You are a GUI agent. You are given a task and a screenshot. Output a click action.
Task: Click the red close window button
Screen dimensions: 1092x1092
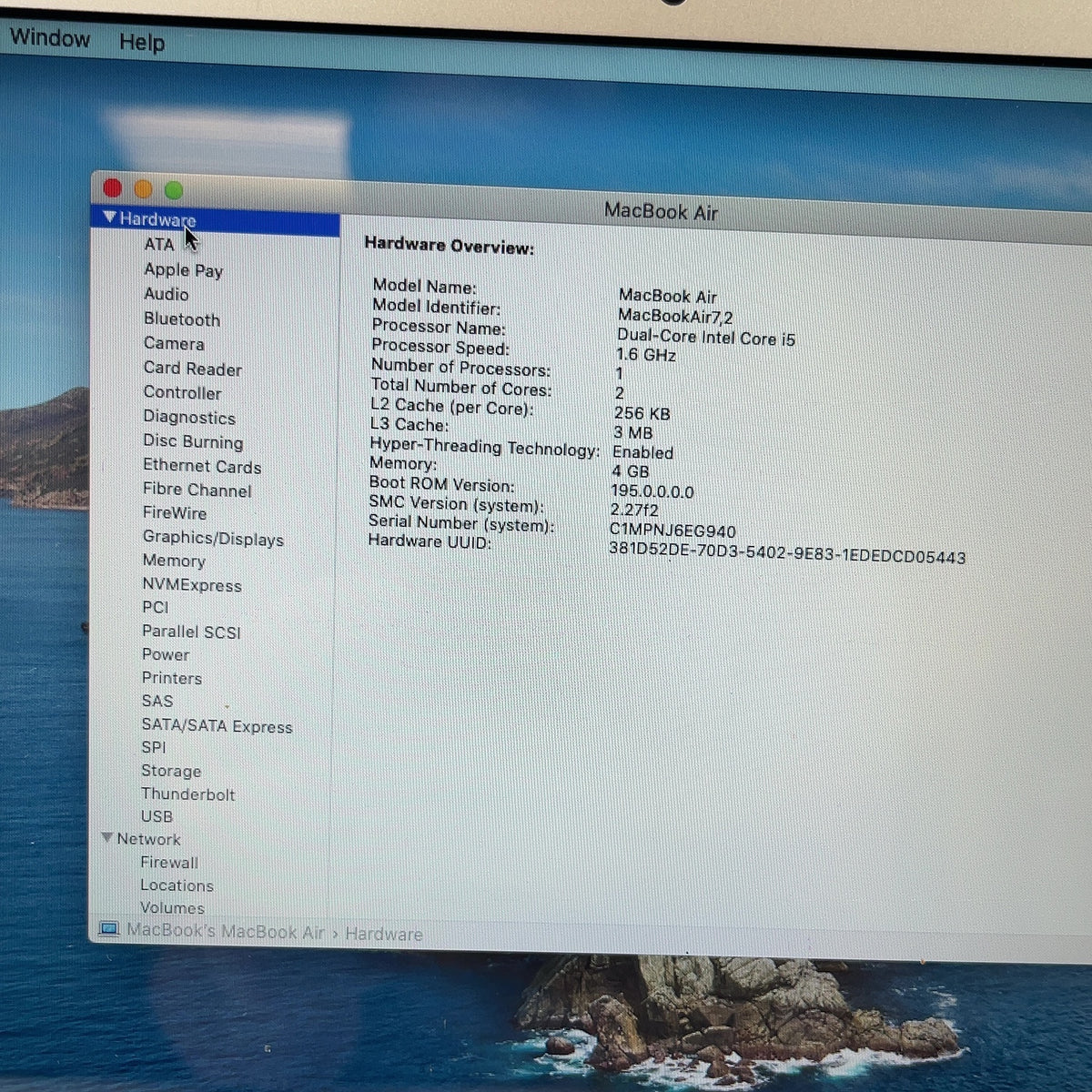coord(113,188)
